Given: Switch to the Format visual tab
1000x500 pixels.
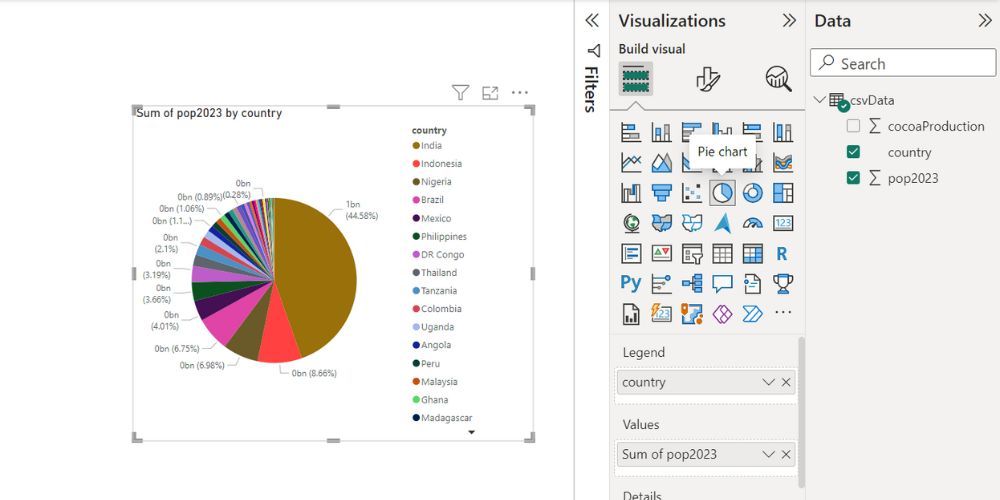Looking at the screenshot, I should pos(708,79).
